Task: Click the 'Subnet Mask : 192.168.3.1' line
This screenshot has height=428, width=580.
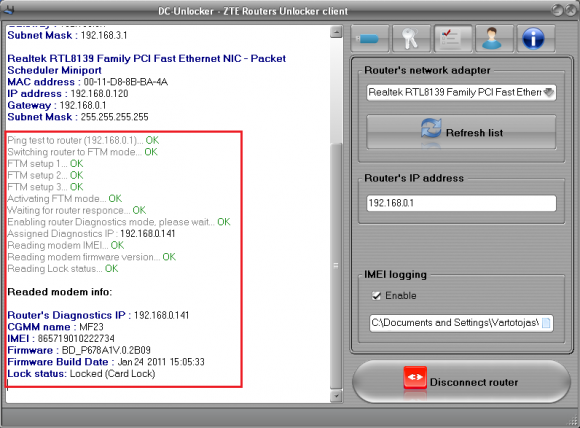Action: pyautogui.click(x=67, y=35)
